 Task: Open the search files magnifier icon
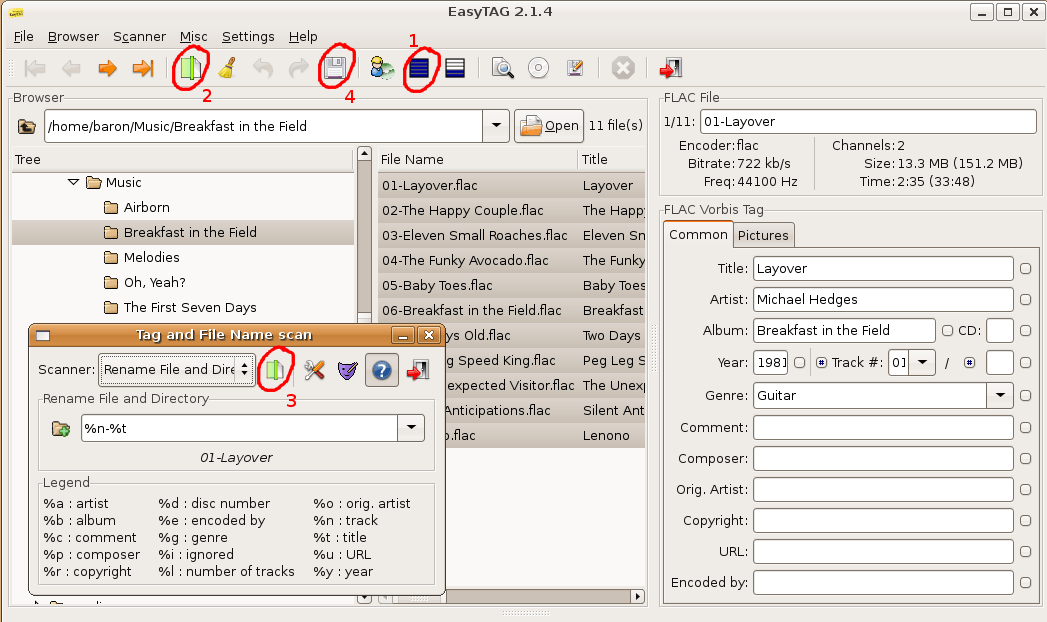pyautogui.click(x=502, y=68)
